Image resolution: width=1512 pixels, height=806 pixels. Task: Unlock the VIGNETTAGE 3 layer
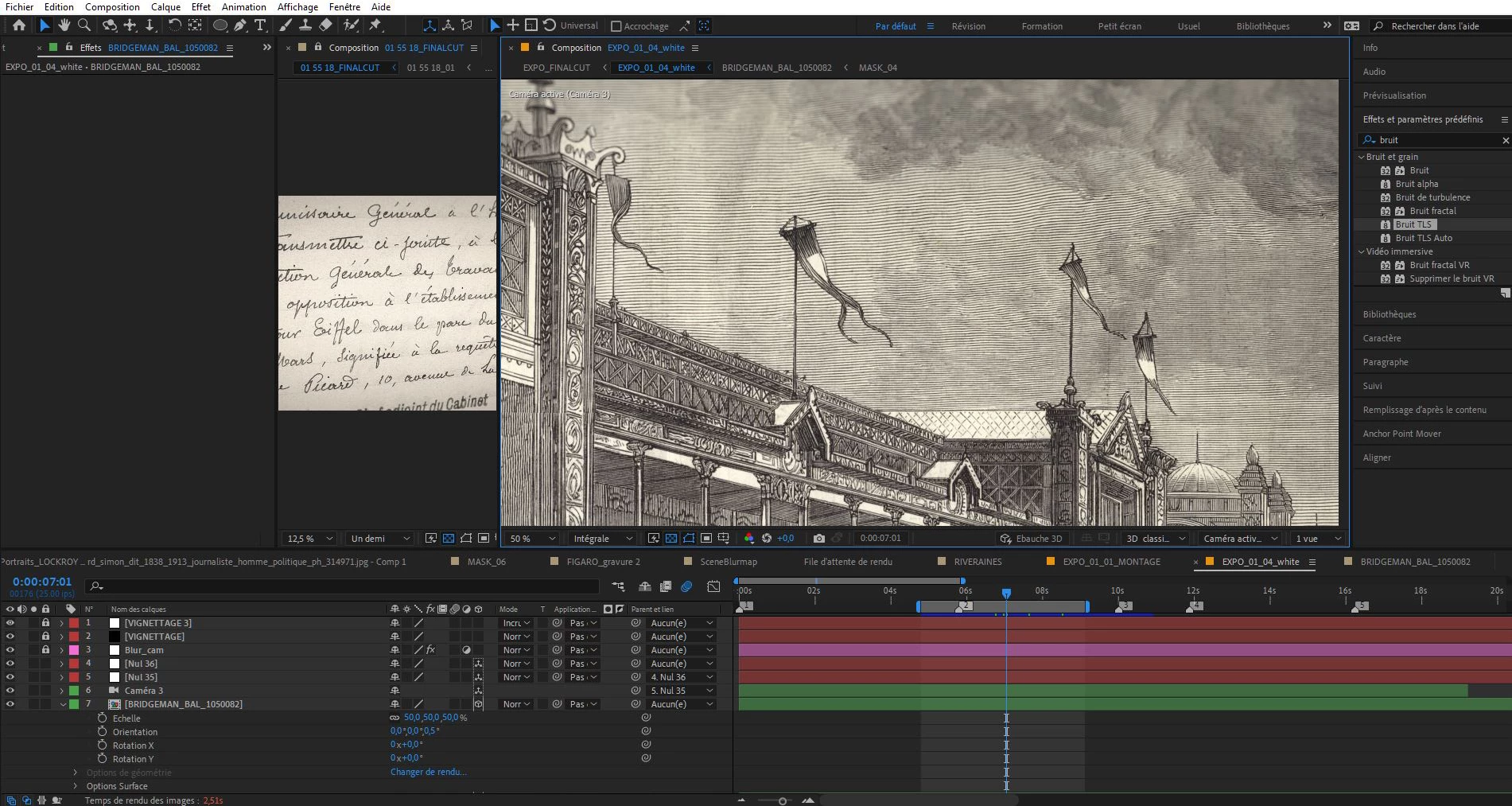coord(45,623)
